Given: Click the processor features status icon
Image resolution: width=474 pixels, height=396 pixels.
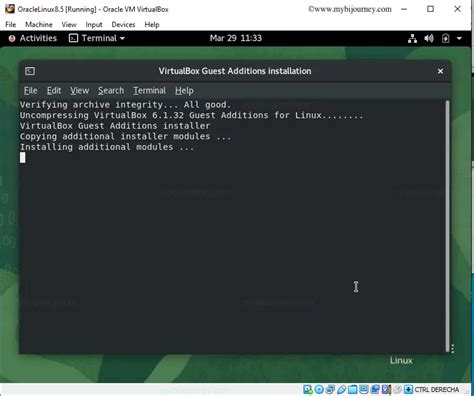Looking at the screenshot, I should pos(386,389).
